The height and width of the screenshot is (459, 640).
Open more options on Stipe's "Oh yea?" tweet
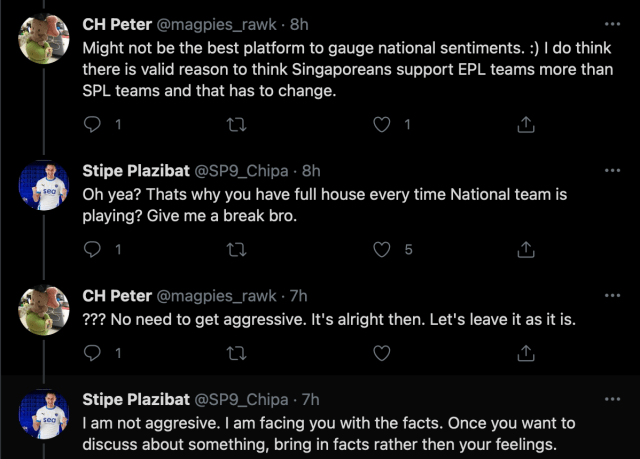tap(612, 171)
